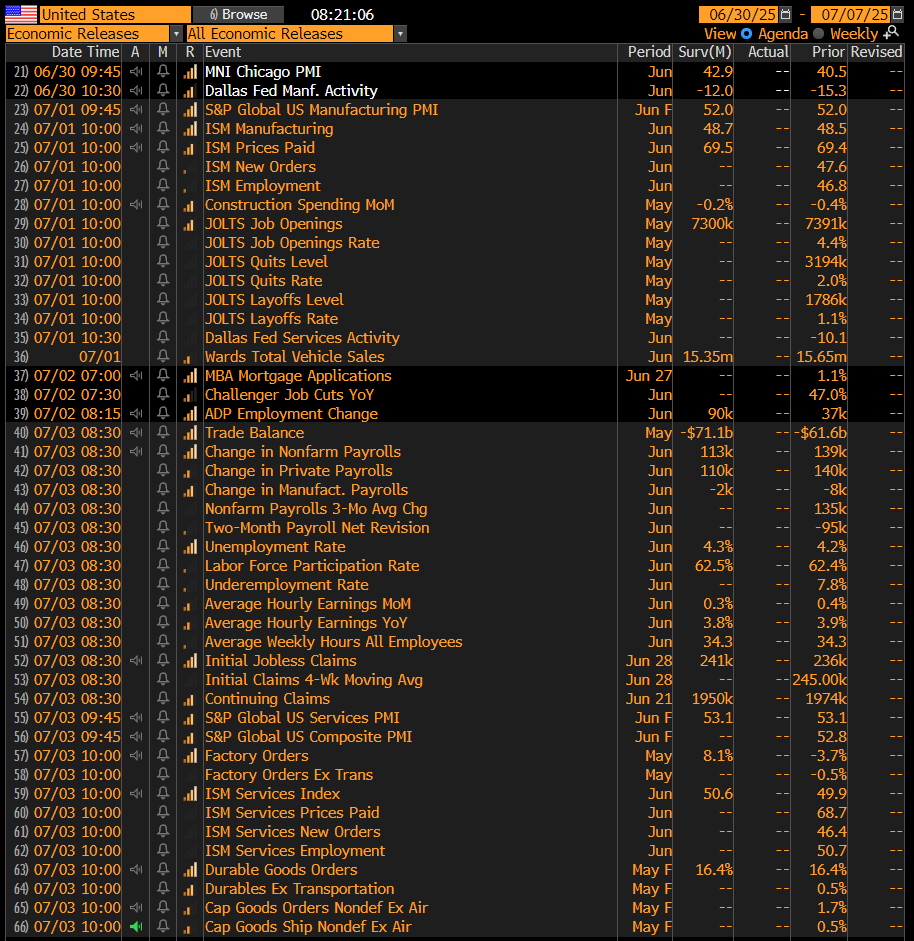Click the bell icon for Wards Total Vehicle Sales

point(163,356)
